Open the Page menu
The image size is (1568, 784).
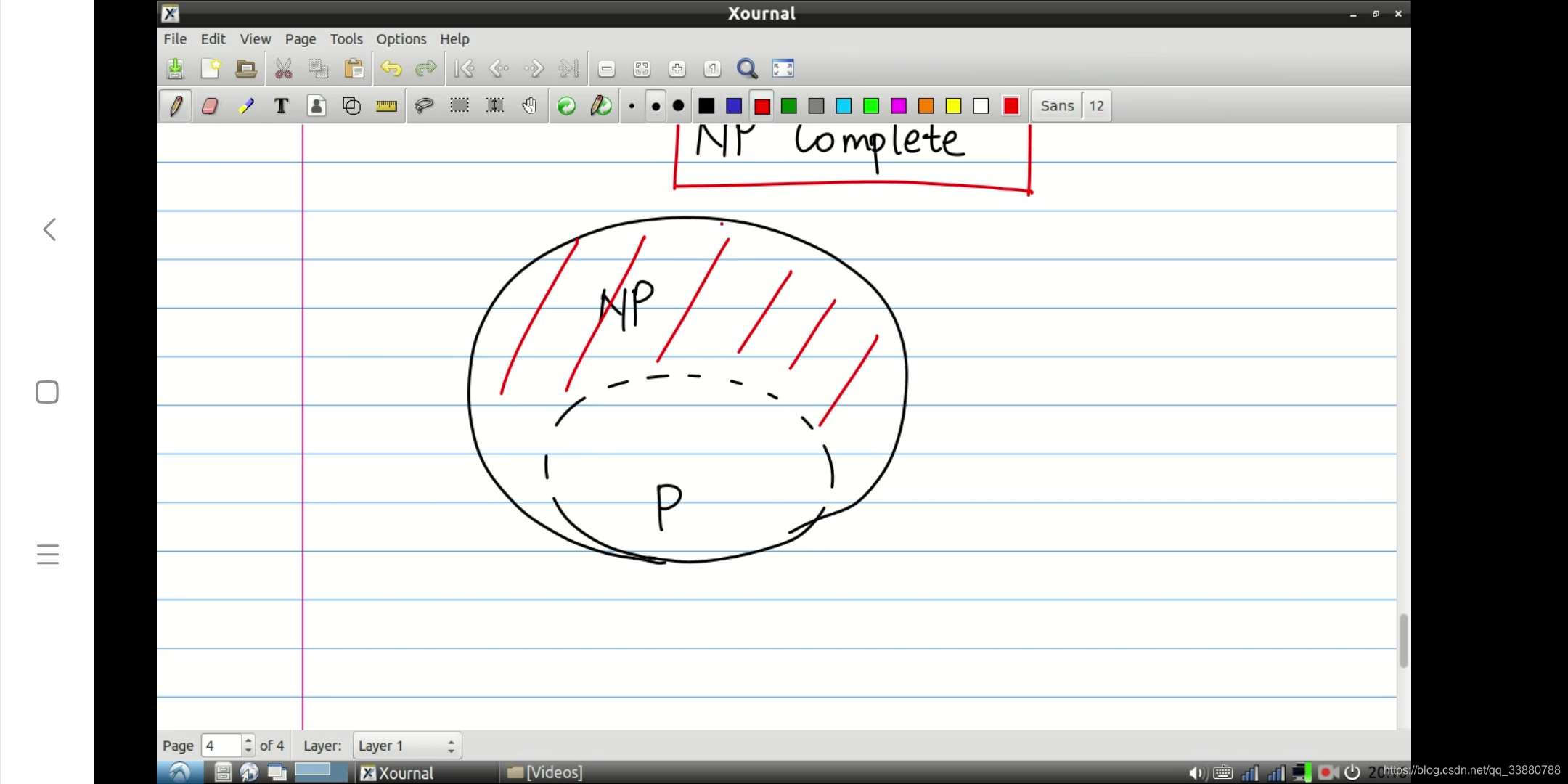[x=301, y=39]
